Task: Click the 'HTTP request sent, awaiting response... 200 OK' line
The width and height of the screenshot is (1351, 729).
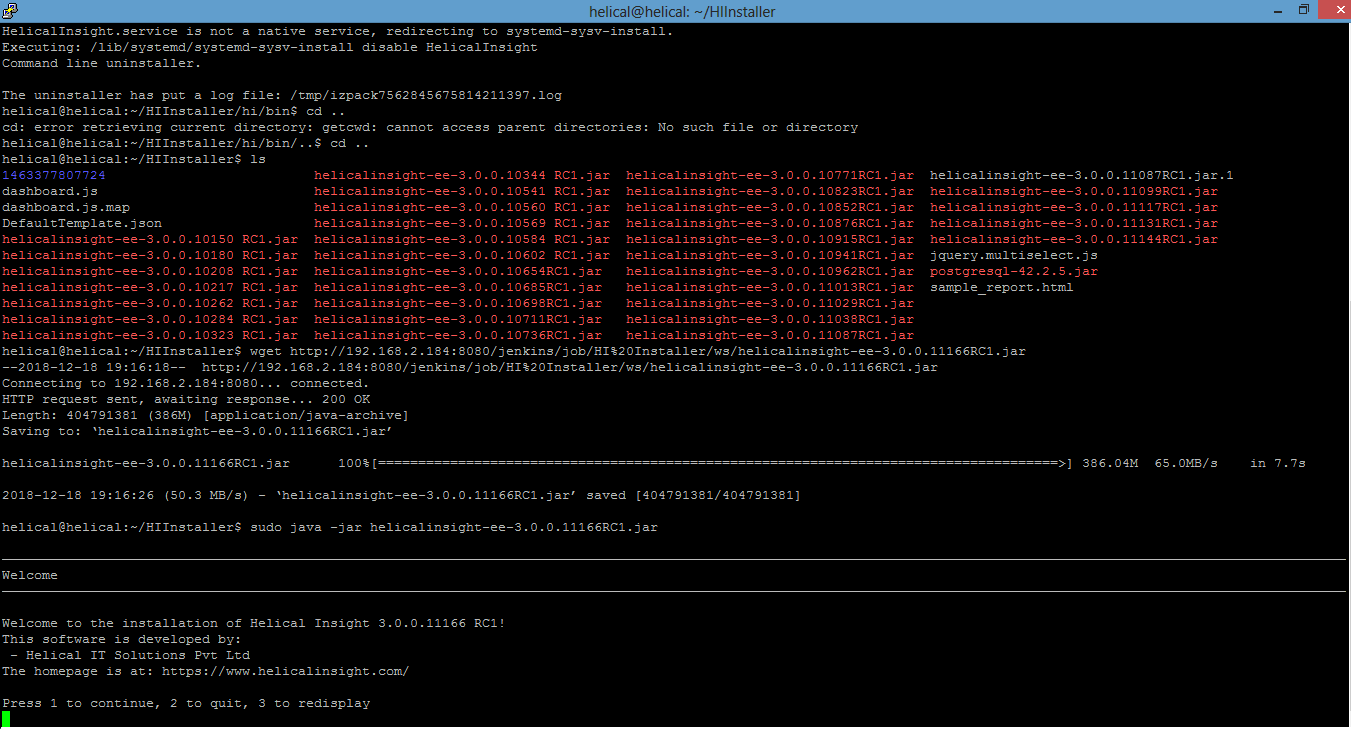Action: click(x=186, y=399)
